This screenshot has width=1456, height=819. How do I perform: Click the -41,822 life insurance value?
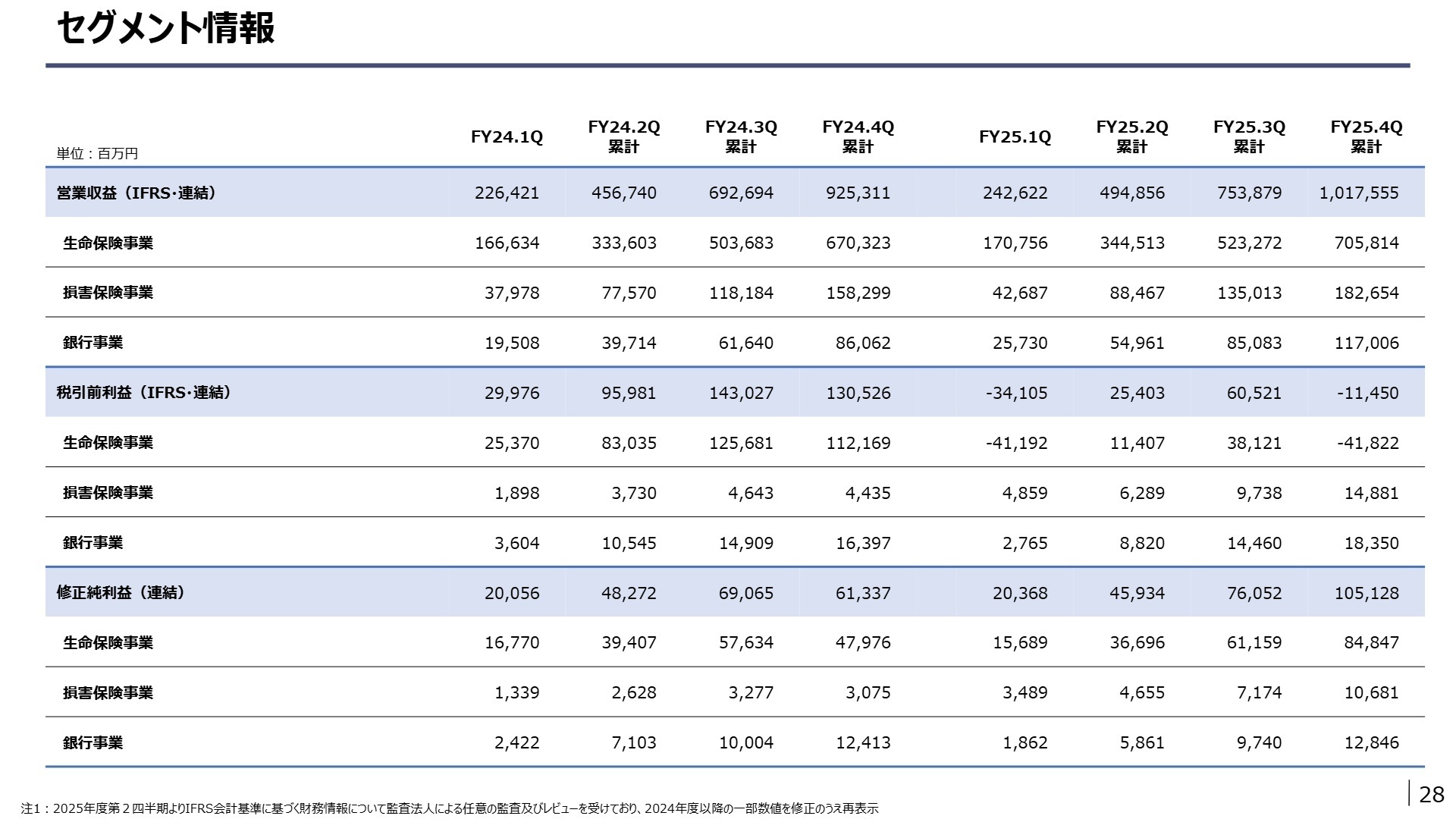(1368, 443)
